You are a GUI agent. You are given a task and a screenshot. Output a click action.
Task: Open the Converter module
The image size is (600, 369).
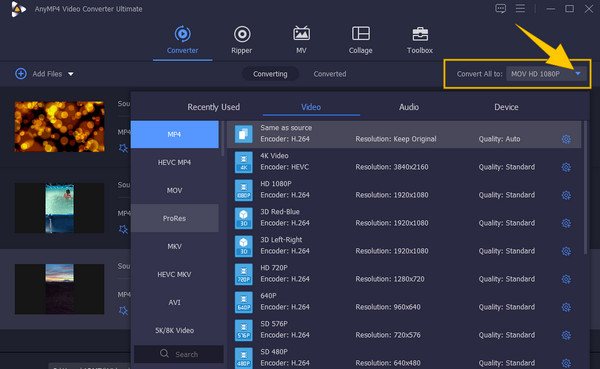pos(183,40)
